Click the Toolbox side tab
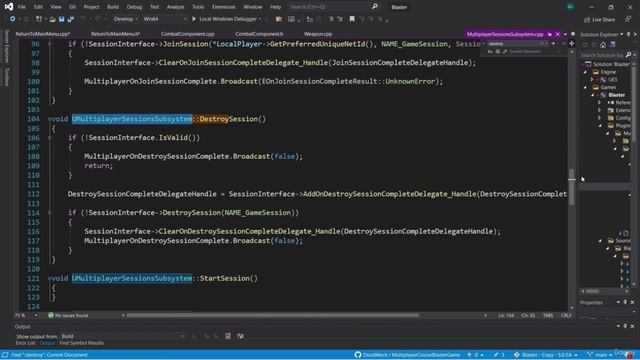This screenshot has width=640, height=360. [x=6, y=76]
